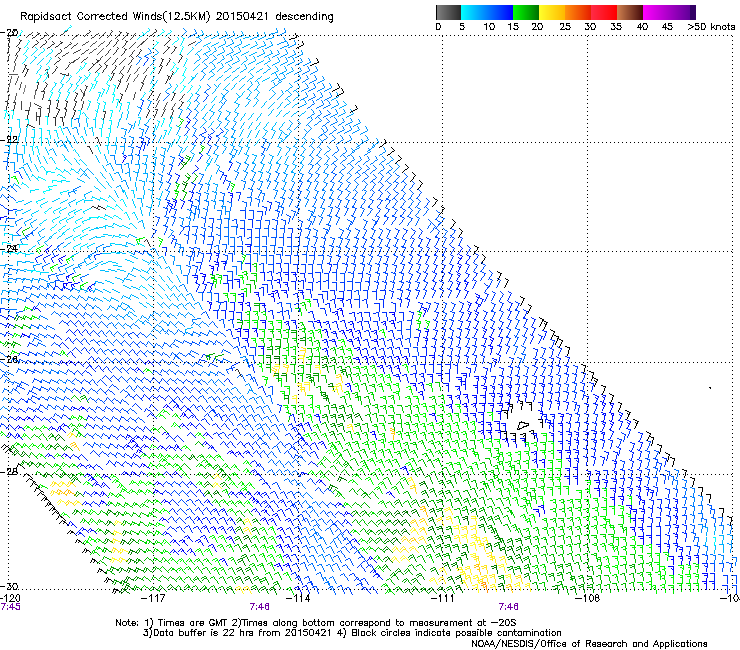740x650 pixels.
Task: Click the magenta 40–45 knots legend swatch
Action: (656, 12)
